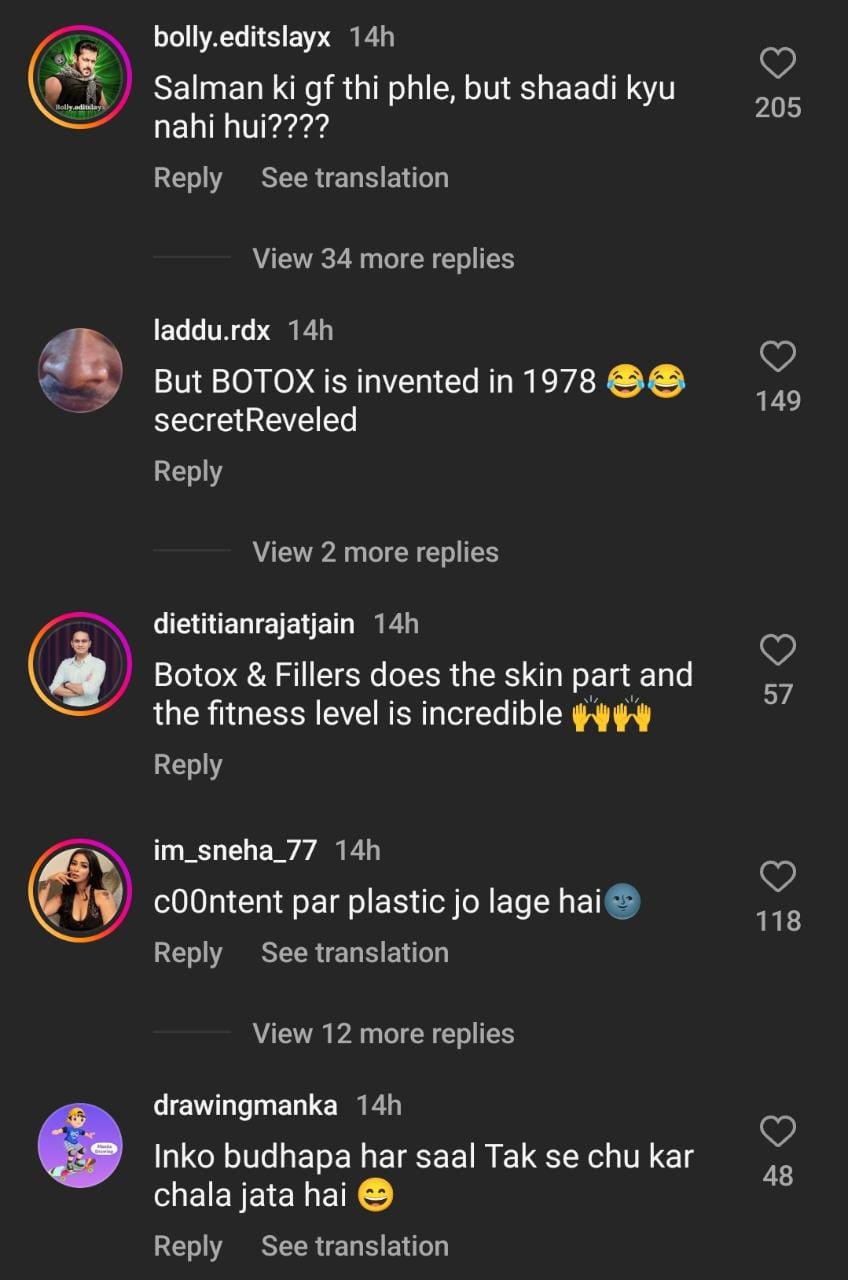The width and height of the screenshot is (848, 1280).
Task: Open drawingmanka's cartoon avatar
Action: [x=80, y=1145]
